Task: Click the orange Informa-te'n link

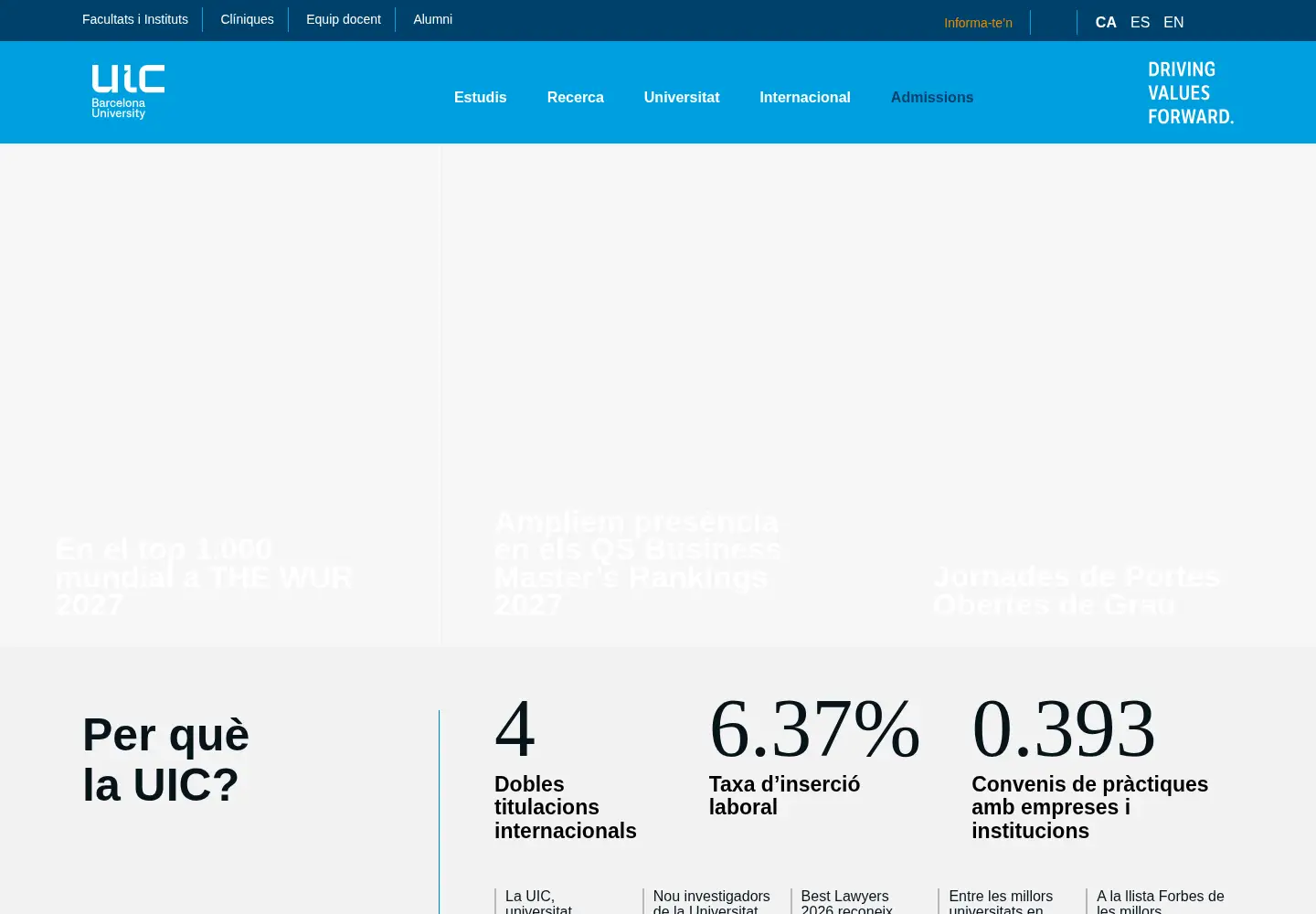Action: point(978,23)
